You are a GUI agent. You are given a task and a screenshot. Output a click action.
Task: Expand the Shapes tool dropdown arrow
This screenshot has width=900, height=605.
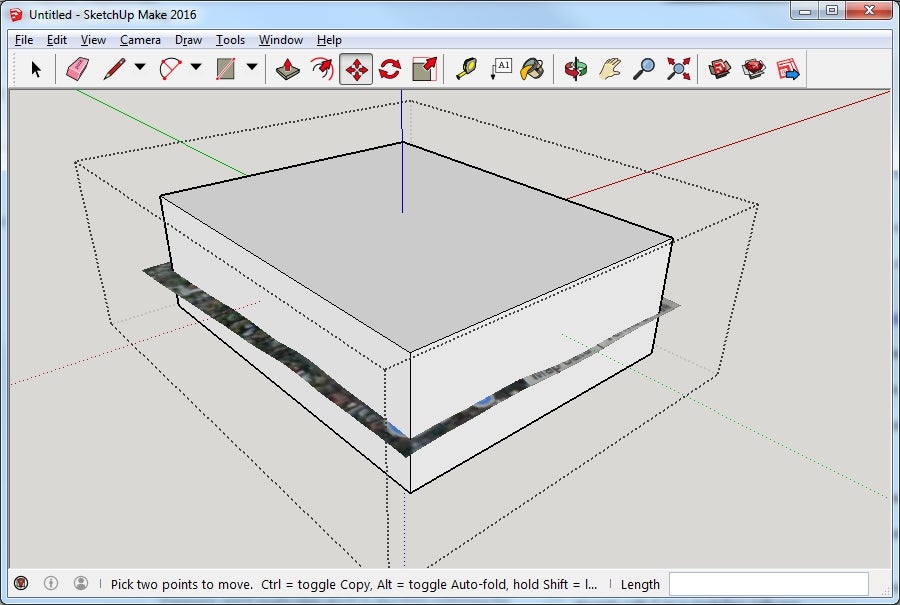(251, 67)
